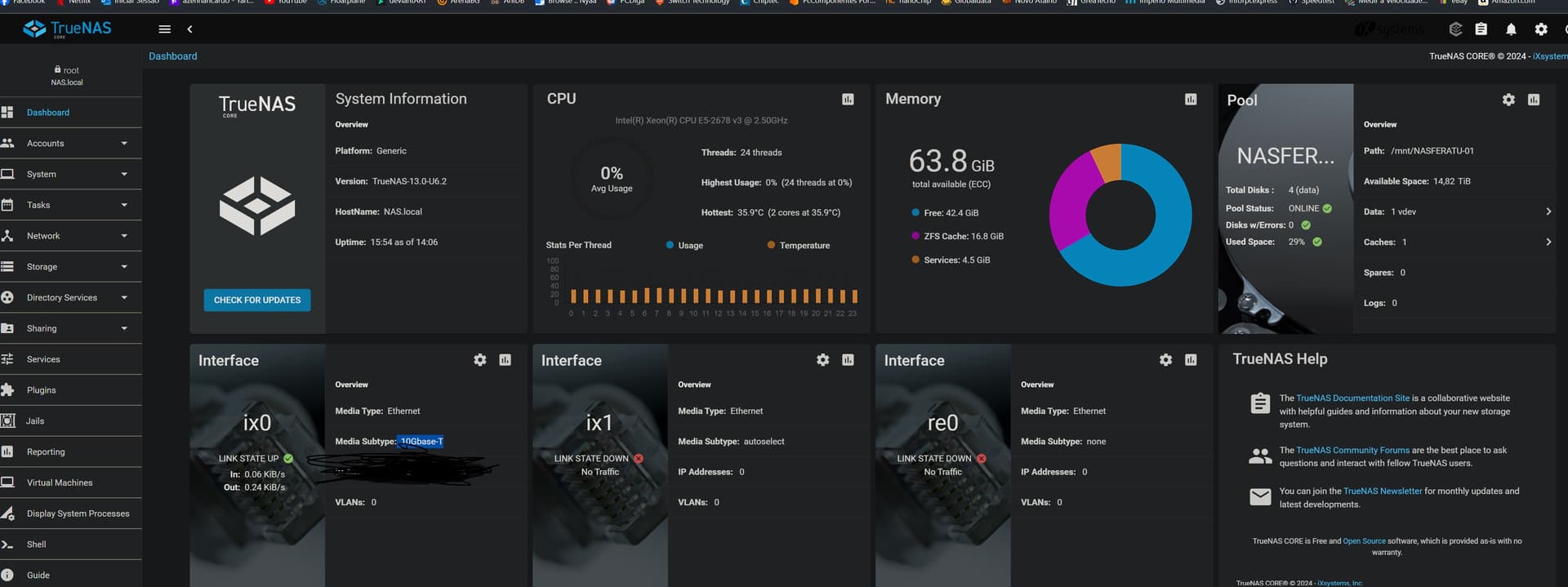Click the CHECK FOR UPDATES button
The width and height of the screenshot is (1568, 587).
257,300
